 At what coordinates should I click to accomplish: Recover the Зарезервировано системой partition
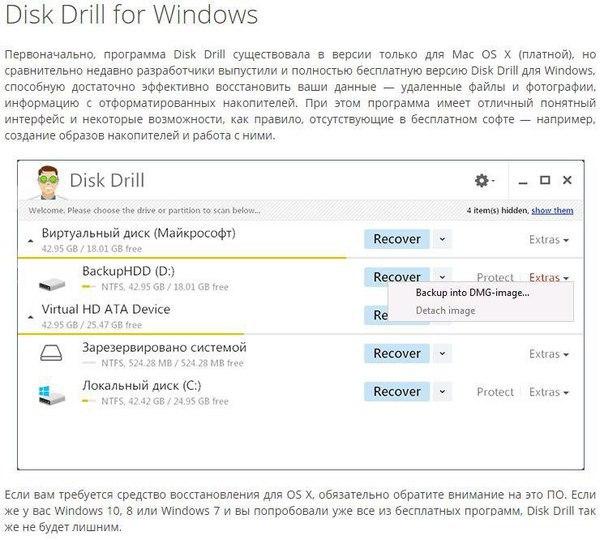point(397,354)
